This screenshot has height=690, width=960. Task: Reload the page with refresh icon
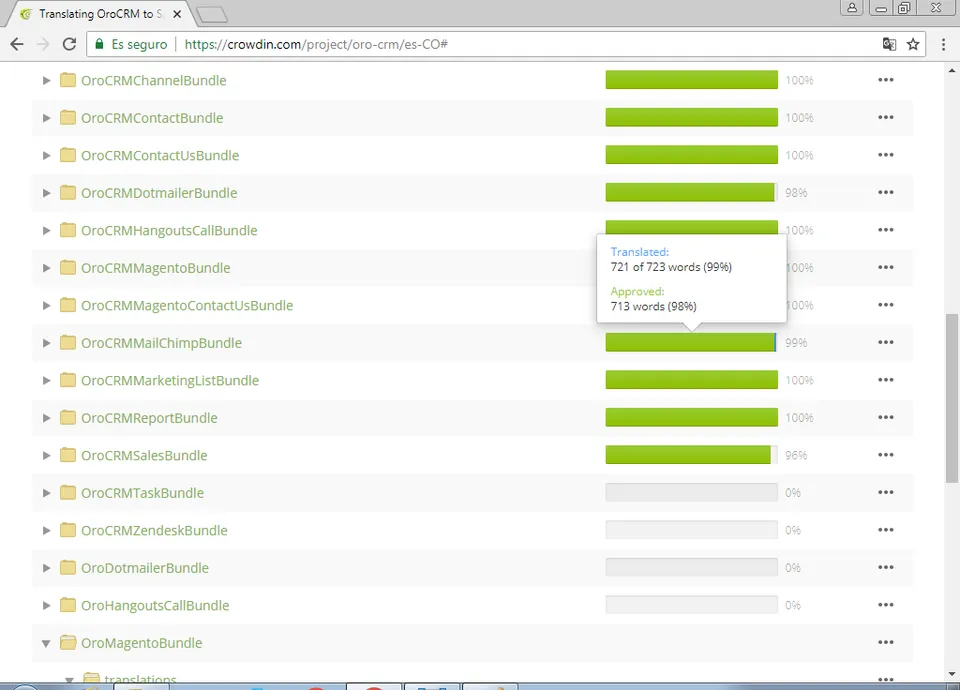[x=69, y=44]
